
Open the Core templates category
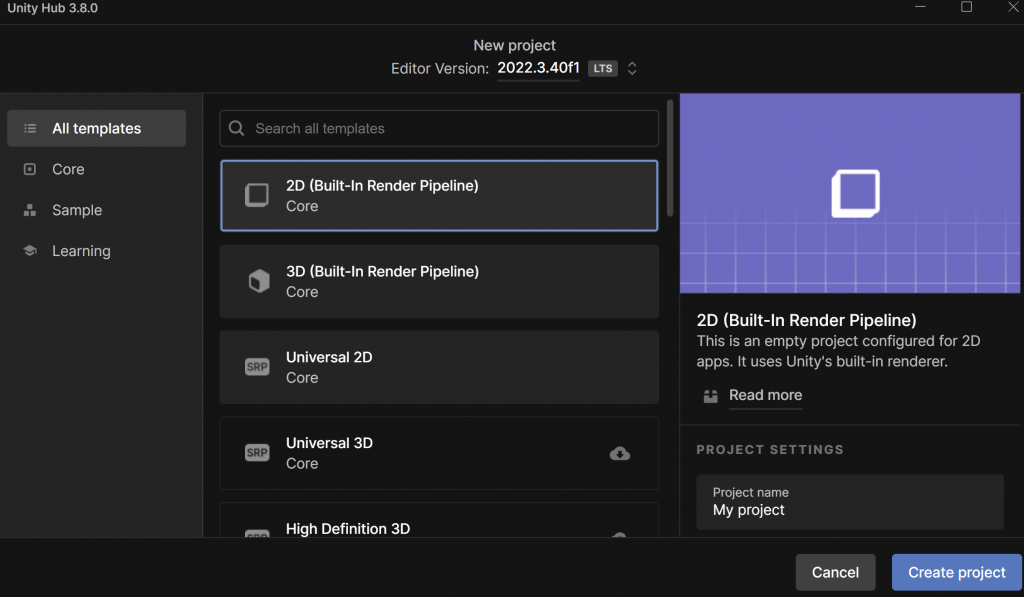tap(68, 169)
